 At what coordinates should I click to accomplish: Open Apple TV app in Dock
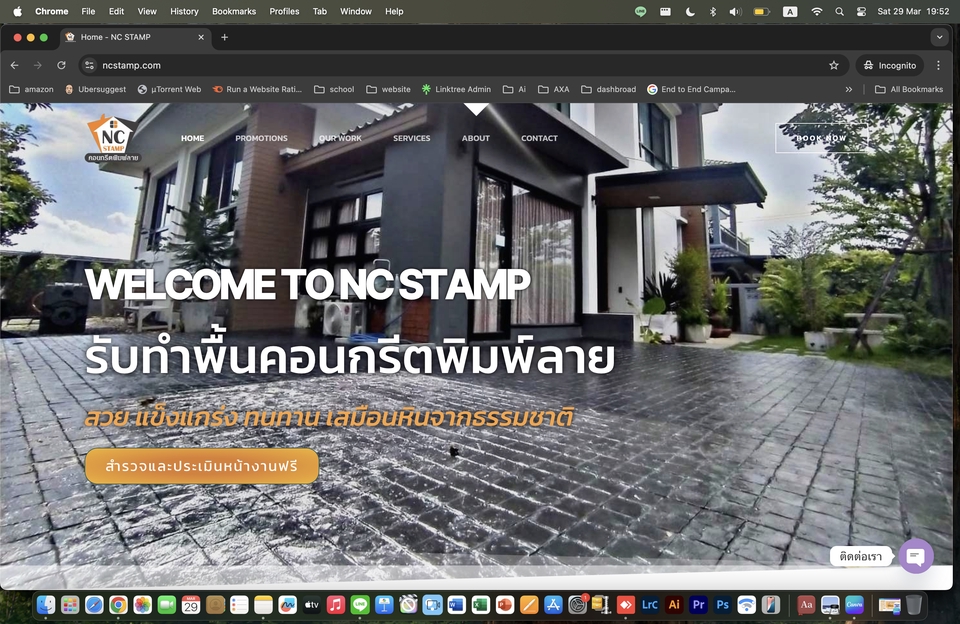[x=312, y=605]
